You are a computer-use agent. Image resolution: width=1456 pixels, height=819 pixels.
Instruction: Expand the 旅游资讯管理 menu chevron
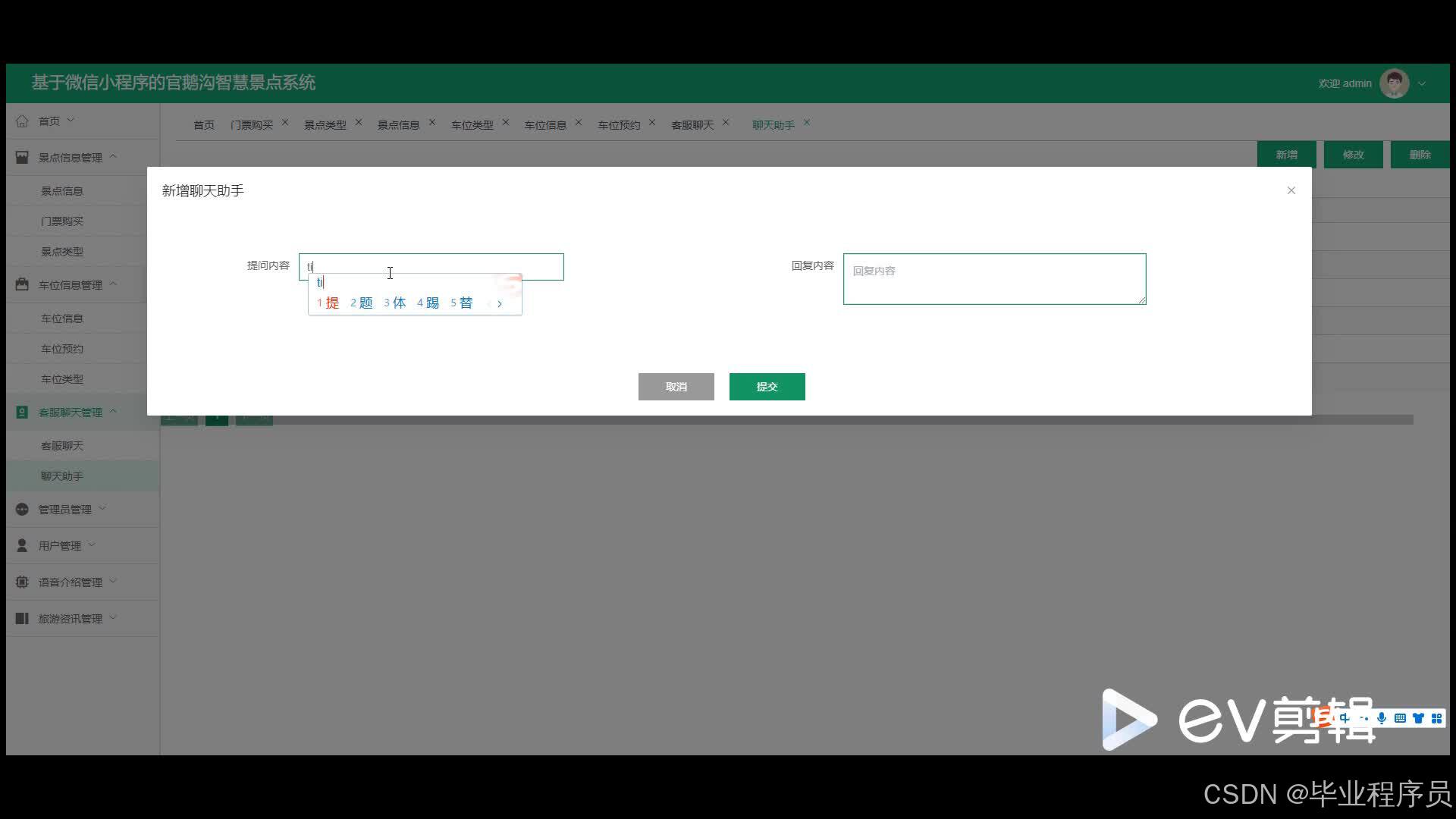pyautogui.click(x=114, y=618)
